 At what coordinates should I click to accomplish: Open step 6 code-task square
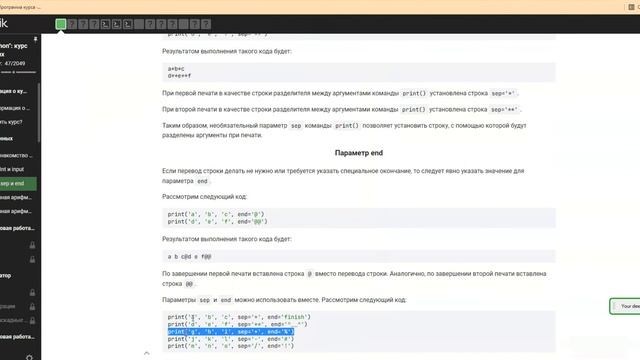point(117,24)
